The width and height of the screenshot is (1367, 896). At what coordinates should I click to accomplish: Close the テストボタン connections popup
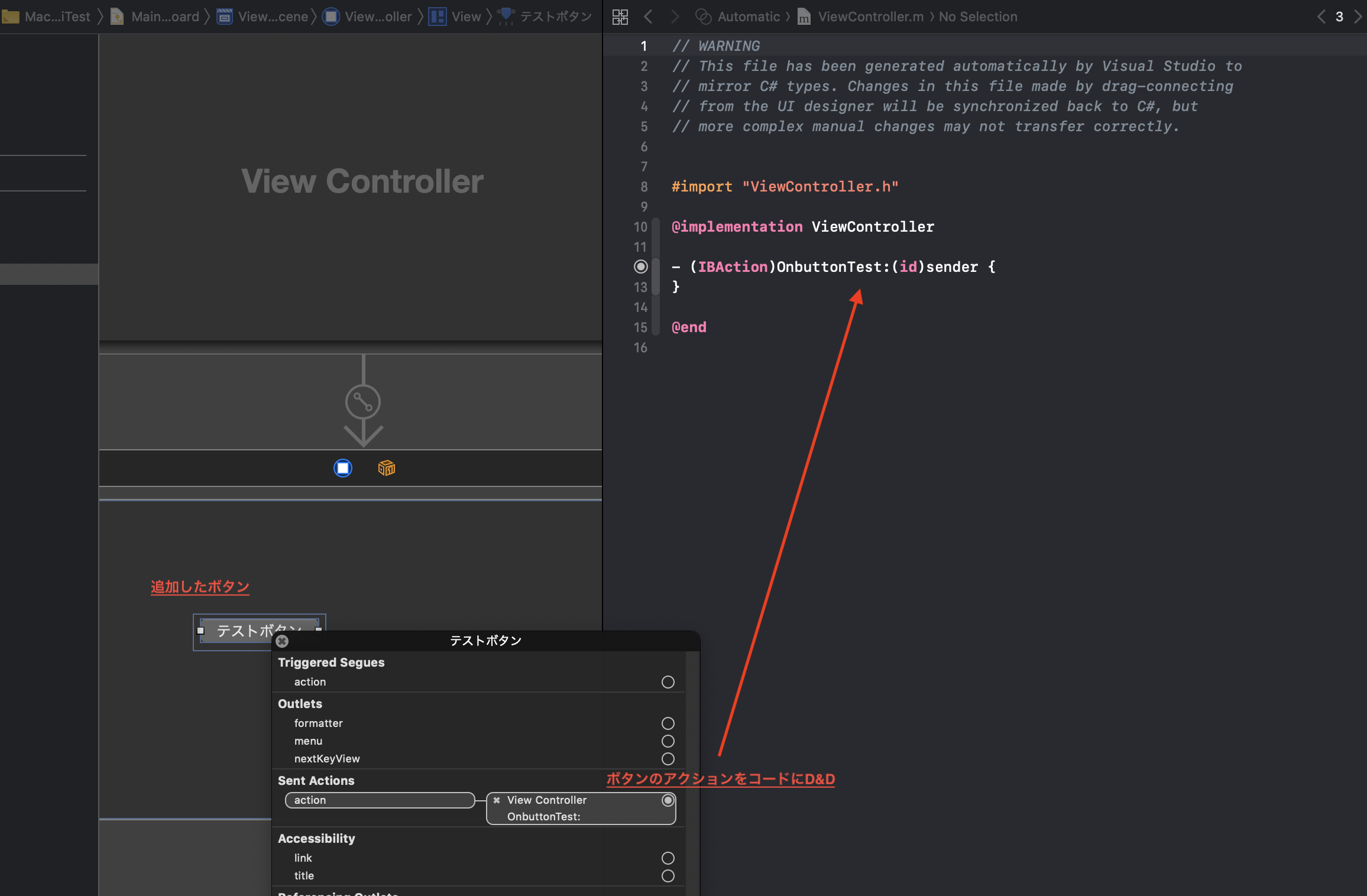[282, 641]
